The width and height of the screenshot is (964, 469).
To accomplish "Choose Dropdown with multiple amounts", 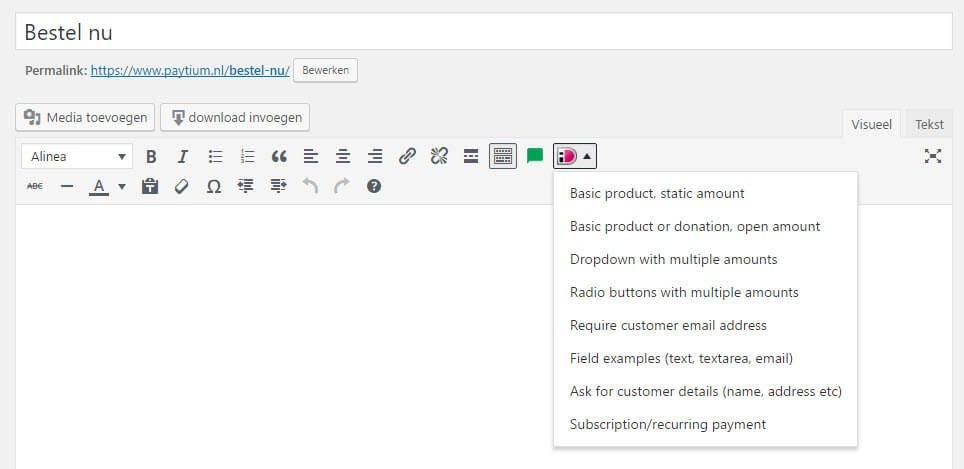I will [x=705, y=259].
